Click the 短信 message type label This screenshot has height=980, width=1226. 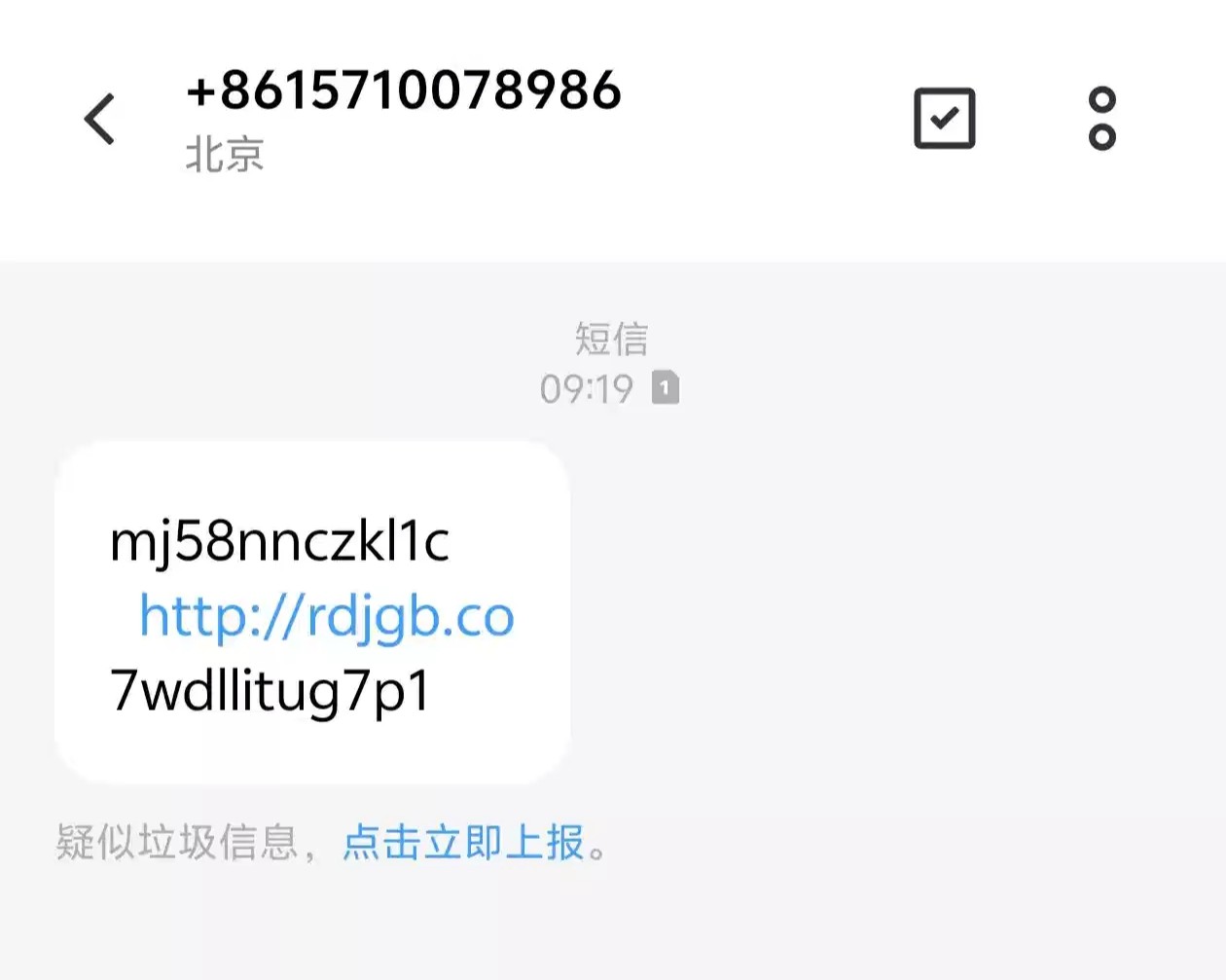pyautogui.click(x=611, y=339)
